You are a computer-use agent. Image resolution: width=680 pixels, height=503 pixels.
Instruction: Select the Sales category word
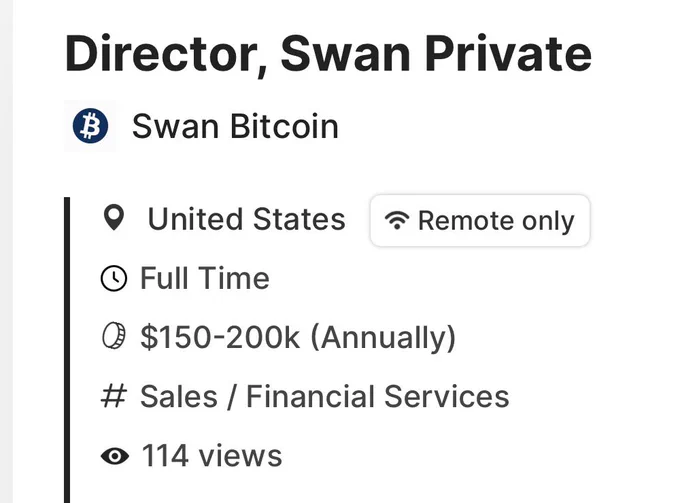coord(179,396)
